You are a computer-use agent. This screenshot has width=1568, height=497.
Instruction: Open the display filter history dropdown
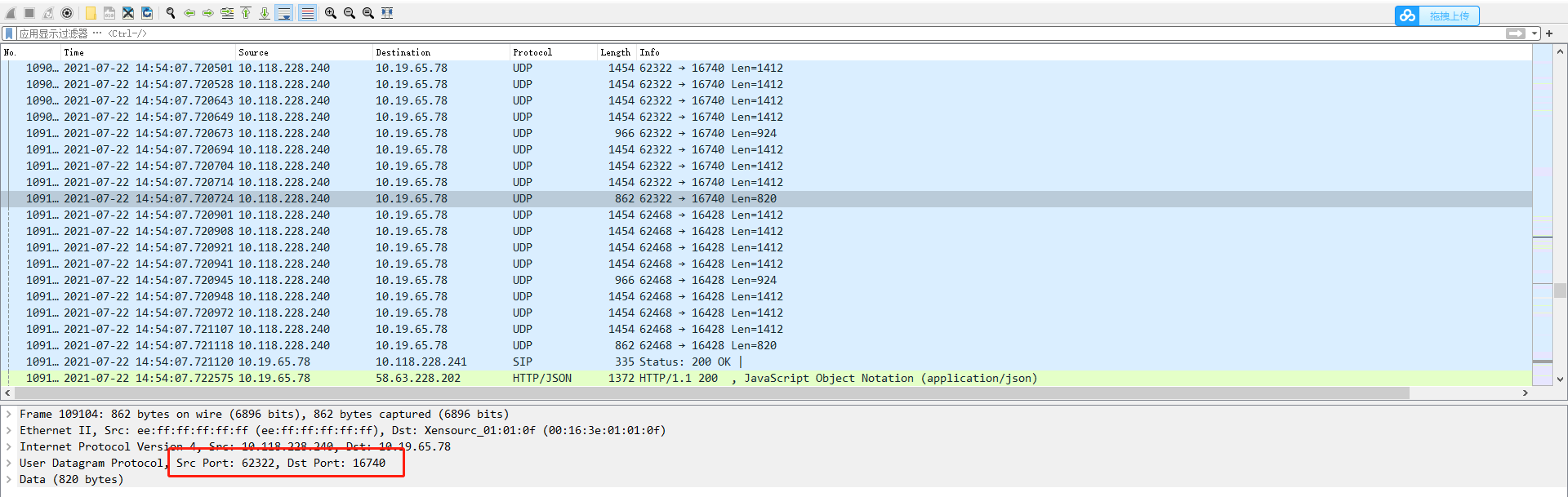coord(1535,33)
